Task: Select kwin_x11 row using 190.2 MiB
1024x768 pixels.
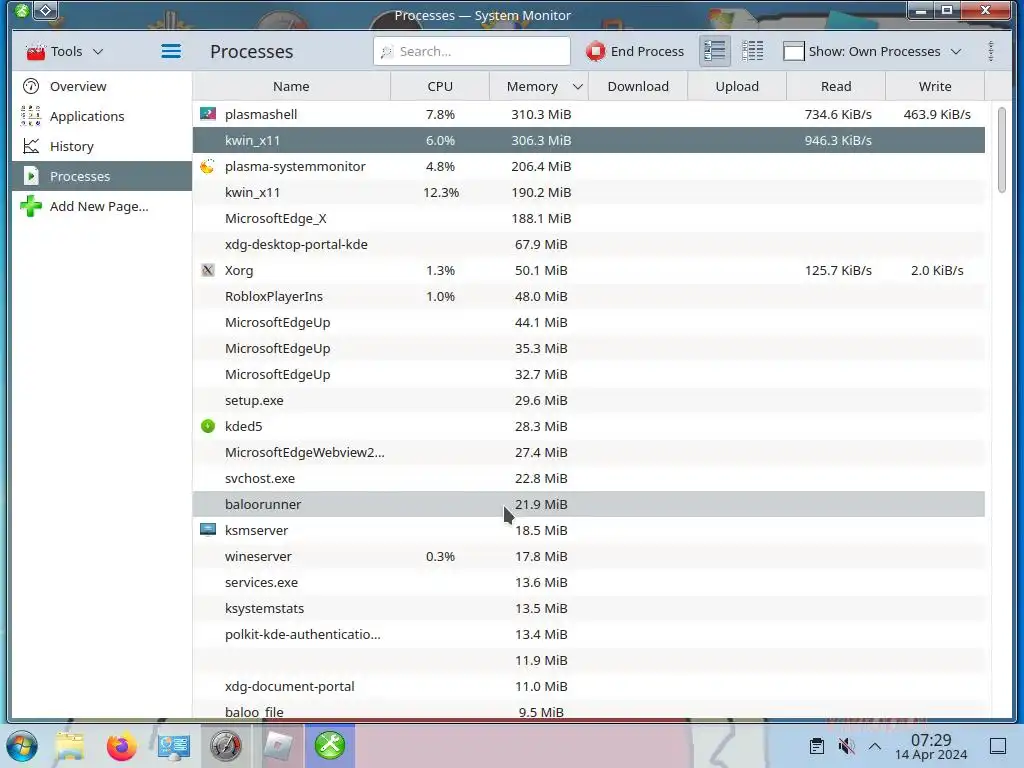Action: (588, 193)
